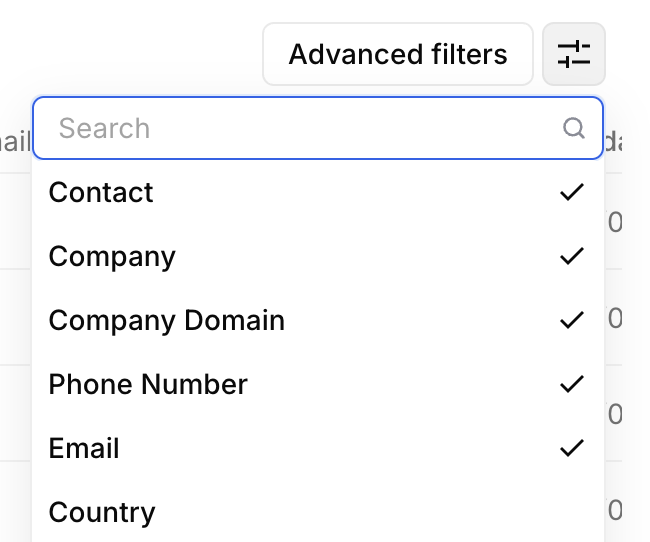Click the table cell right of Contact row
The width and height of the screenshot is (650, 542).
pos(615,222)
